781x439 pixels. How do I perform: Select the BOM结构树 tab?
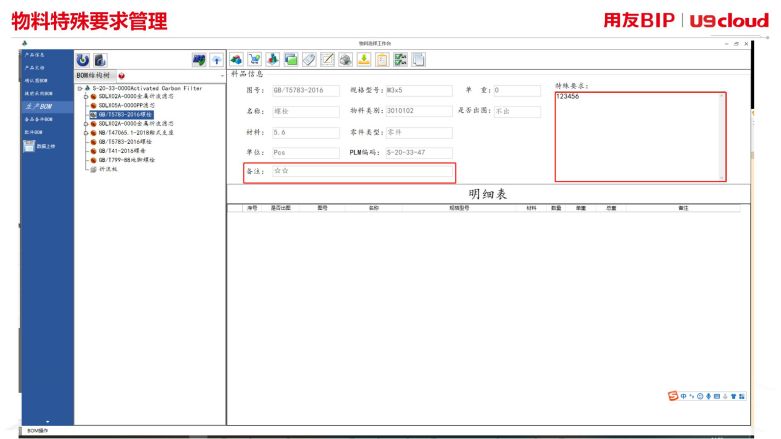(93, 75)
